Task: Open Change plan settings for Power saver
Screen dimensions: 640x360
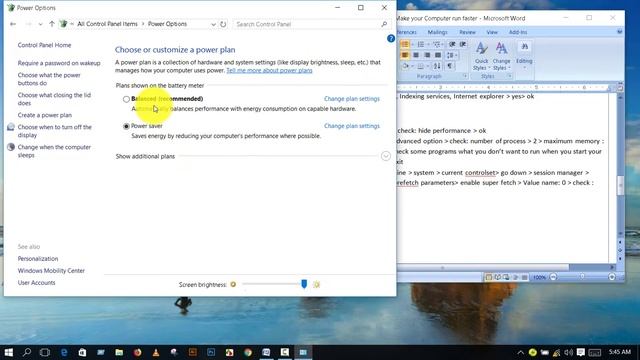Action: (x=351, y=126)
